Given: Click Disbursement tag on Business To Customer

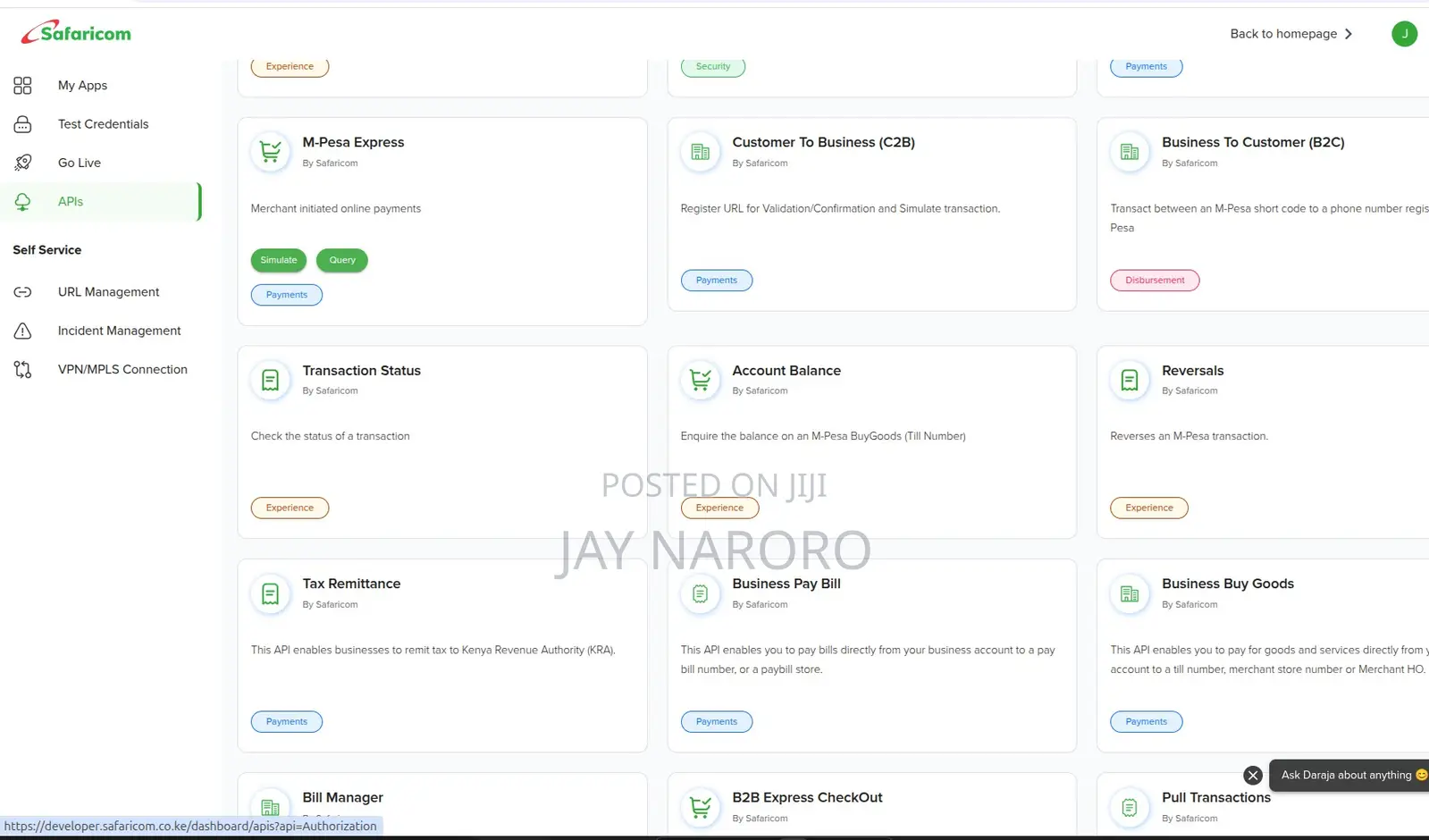Looking at the screenshot, I should pos(1155,281).
